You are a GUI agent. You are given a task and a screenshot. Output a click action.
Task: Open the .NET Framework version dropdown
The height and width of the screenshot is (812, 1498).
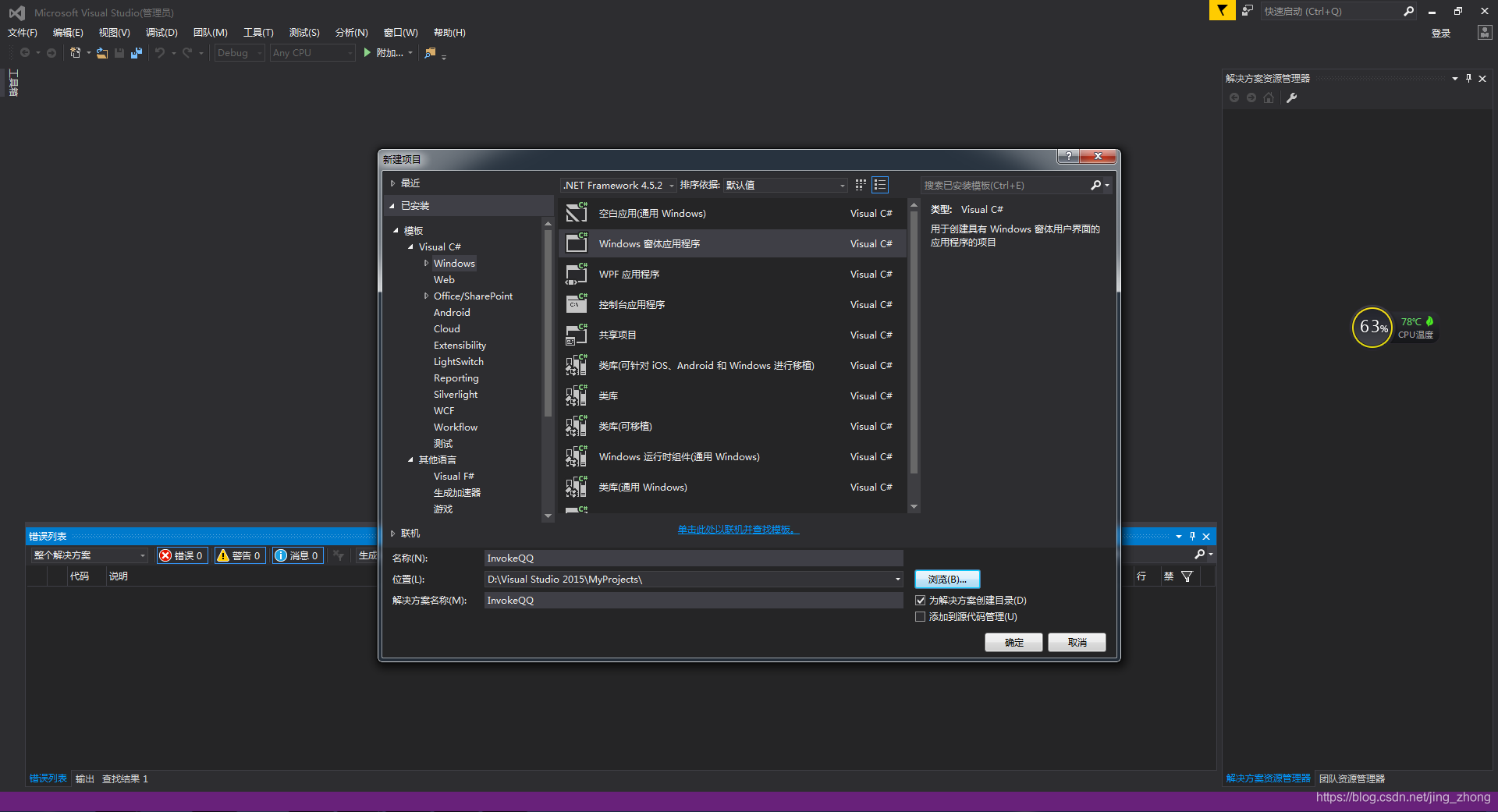[x=619, y=185]
